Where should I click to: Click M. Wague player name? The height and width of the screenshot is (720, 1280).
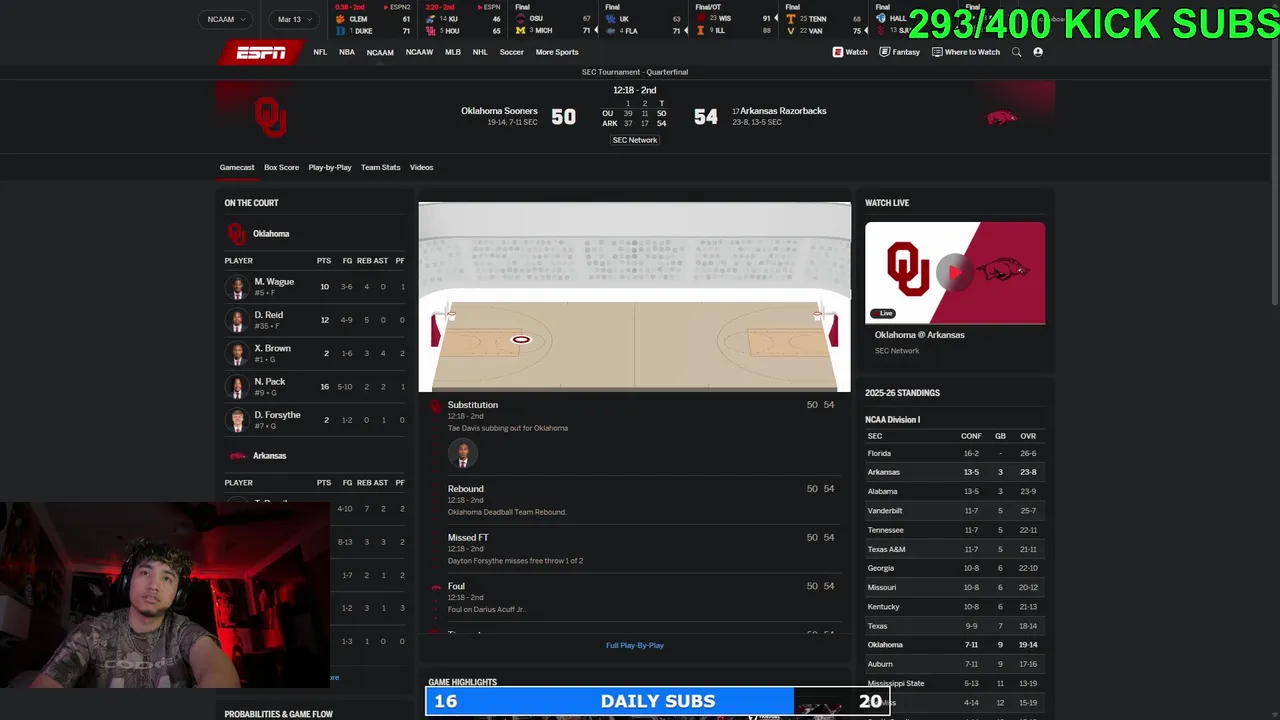(274, 282)
